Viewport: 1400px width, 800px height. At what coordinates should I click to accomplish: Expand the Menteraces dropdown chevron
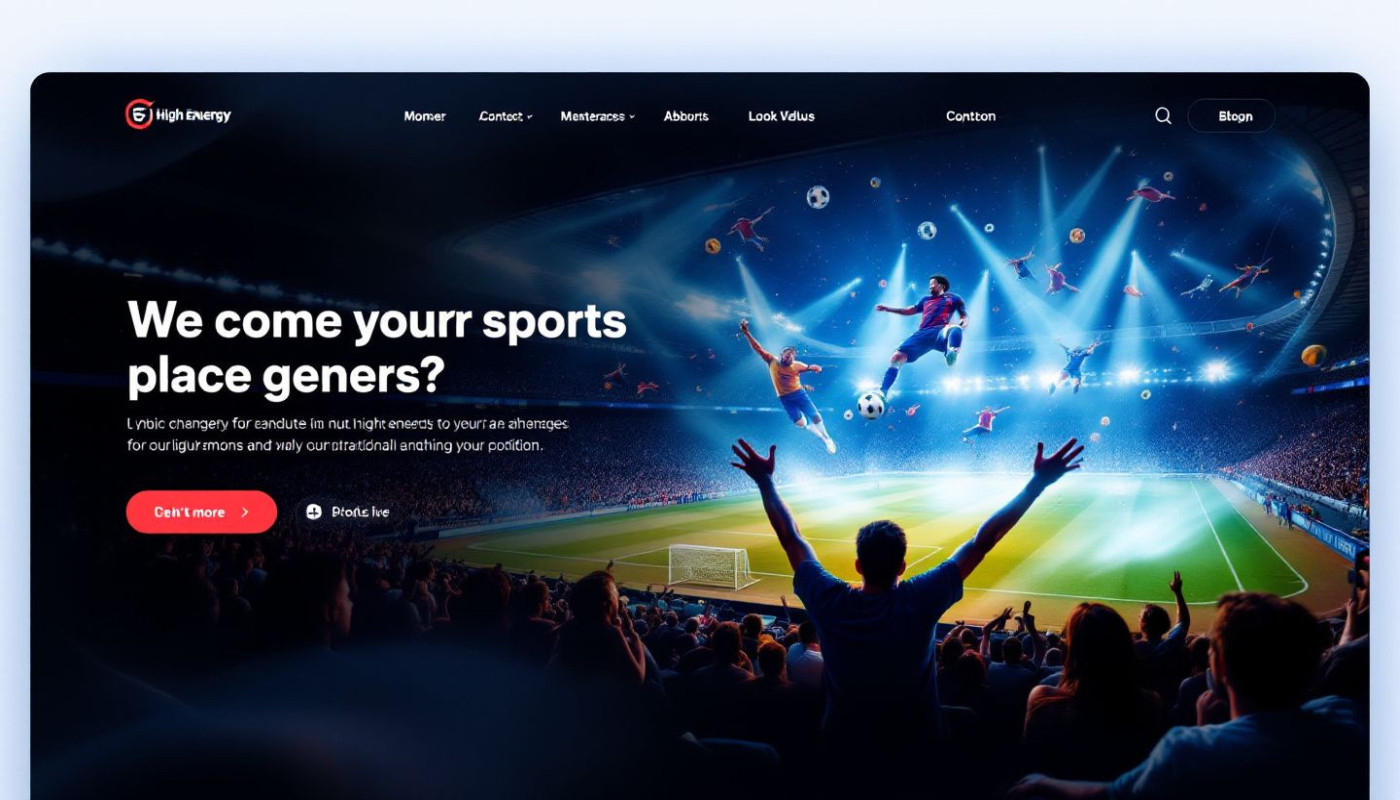tap(632, 117)
